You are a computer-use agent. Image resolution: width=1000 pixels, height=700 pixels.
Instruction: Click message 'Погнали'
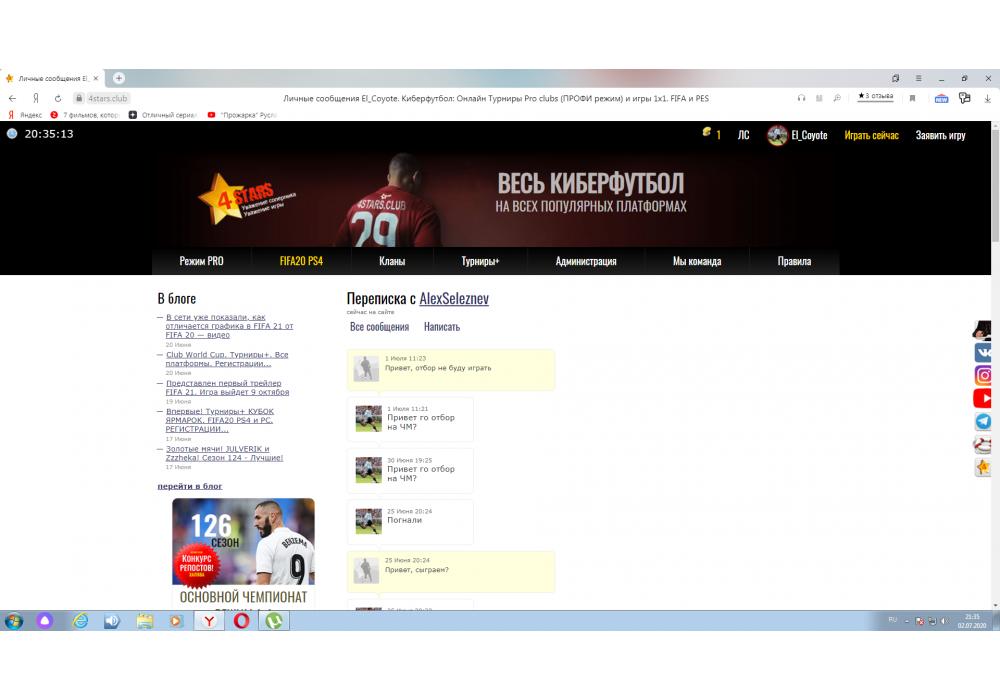pos(410,521)
